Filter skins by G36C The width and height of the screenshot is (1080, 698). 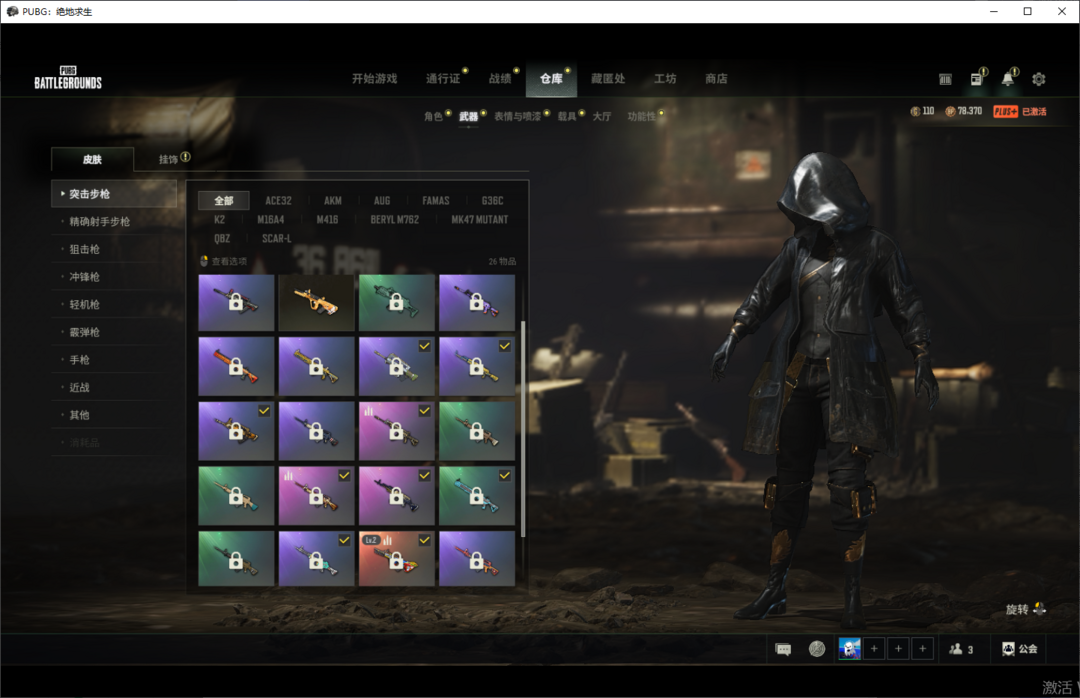[492, 201]
